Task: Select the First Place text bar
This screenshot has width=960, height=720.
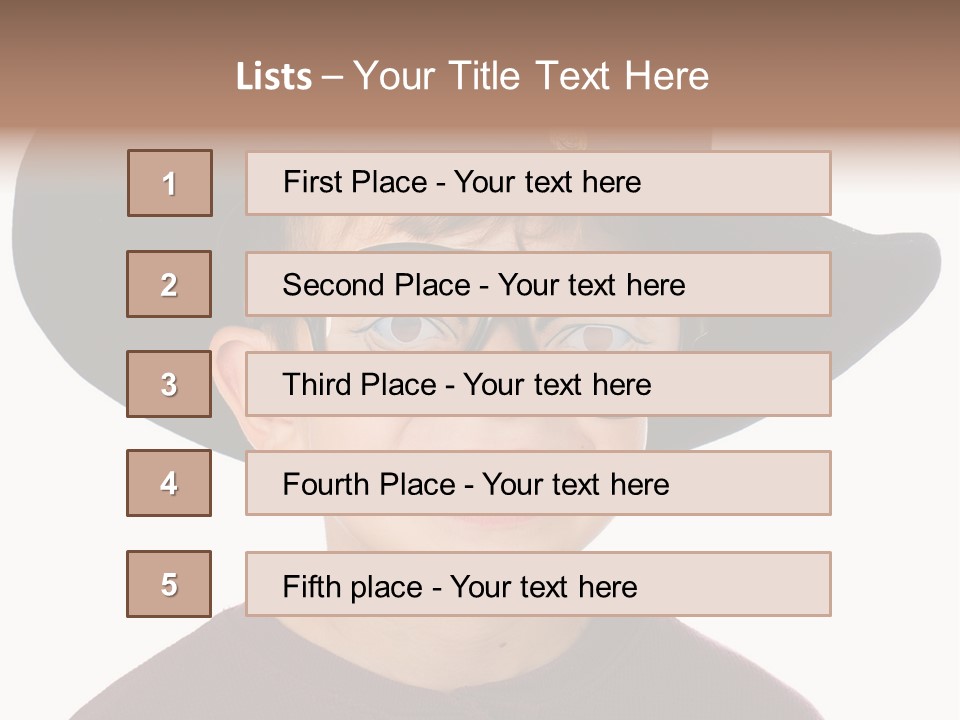Action: pyautogui.click(x=538, y=183)
